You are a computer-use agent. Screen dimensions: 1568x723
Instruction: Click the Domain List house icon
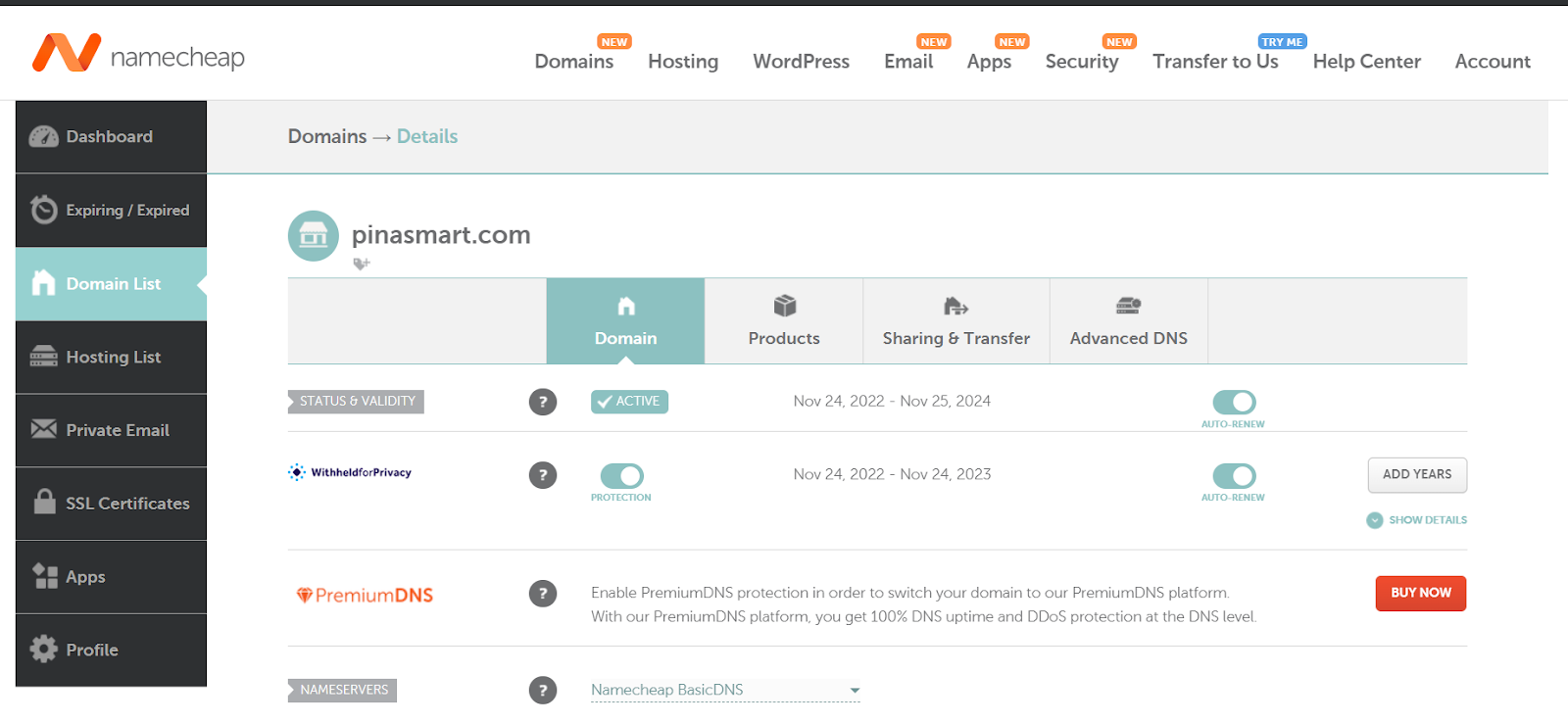click(x=44, y=283)
